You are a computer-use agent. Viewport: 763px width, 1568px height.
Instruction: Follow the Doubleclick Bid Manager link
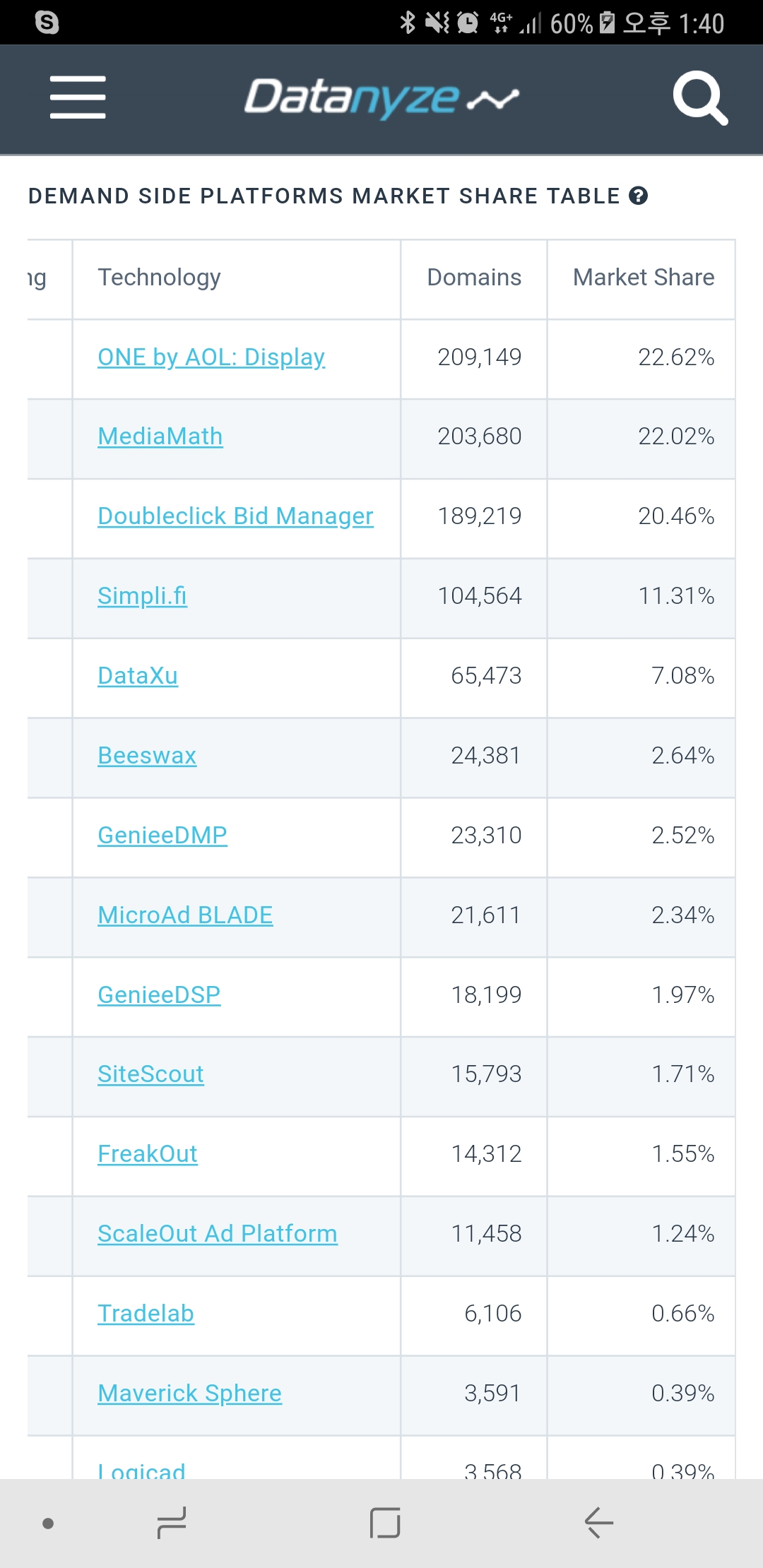235,516
